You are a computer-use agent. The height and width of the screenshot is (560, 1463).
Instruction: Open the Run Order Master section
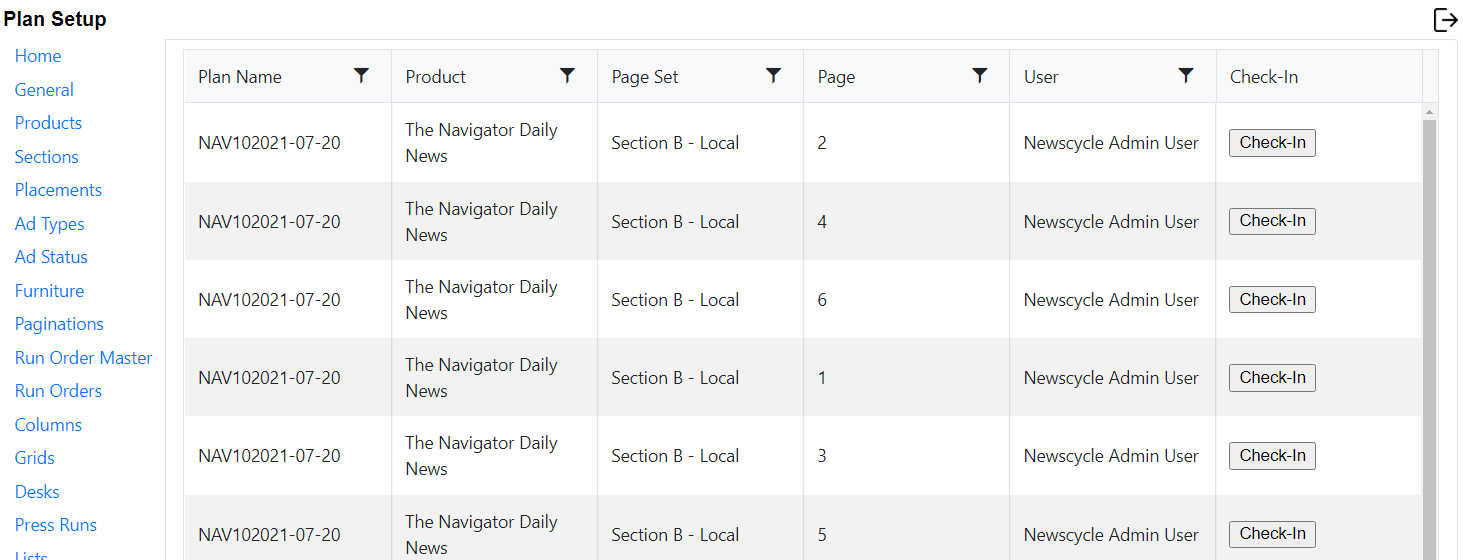(x=83, y=358)
